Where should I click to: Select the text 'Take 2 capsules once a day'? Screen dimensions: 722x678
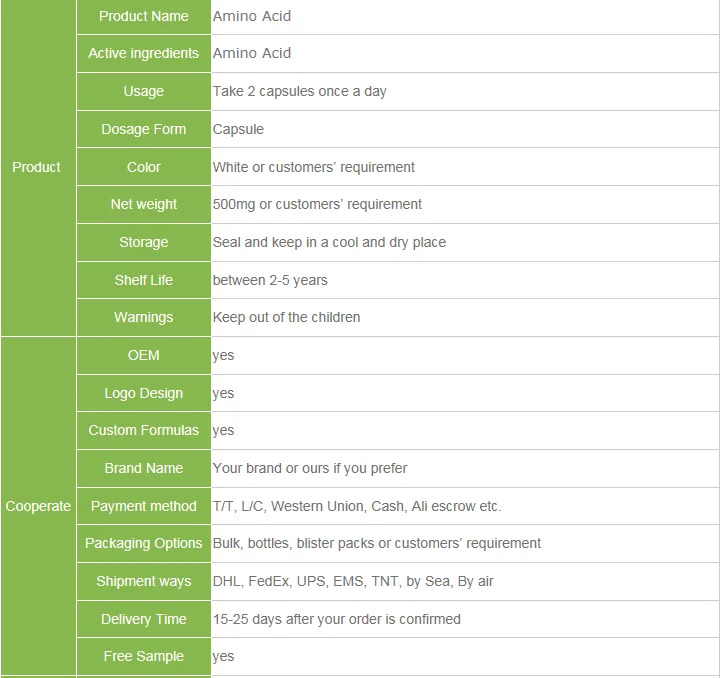[299, 91]
